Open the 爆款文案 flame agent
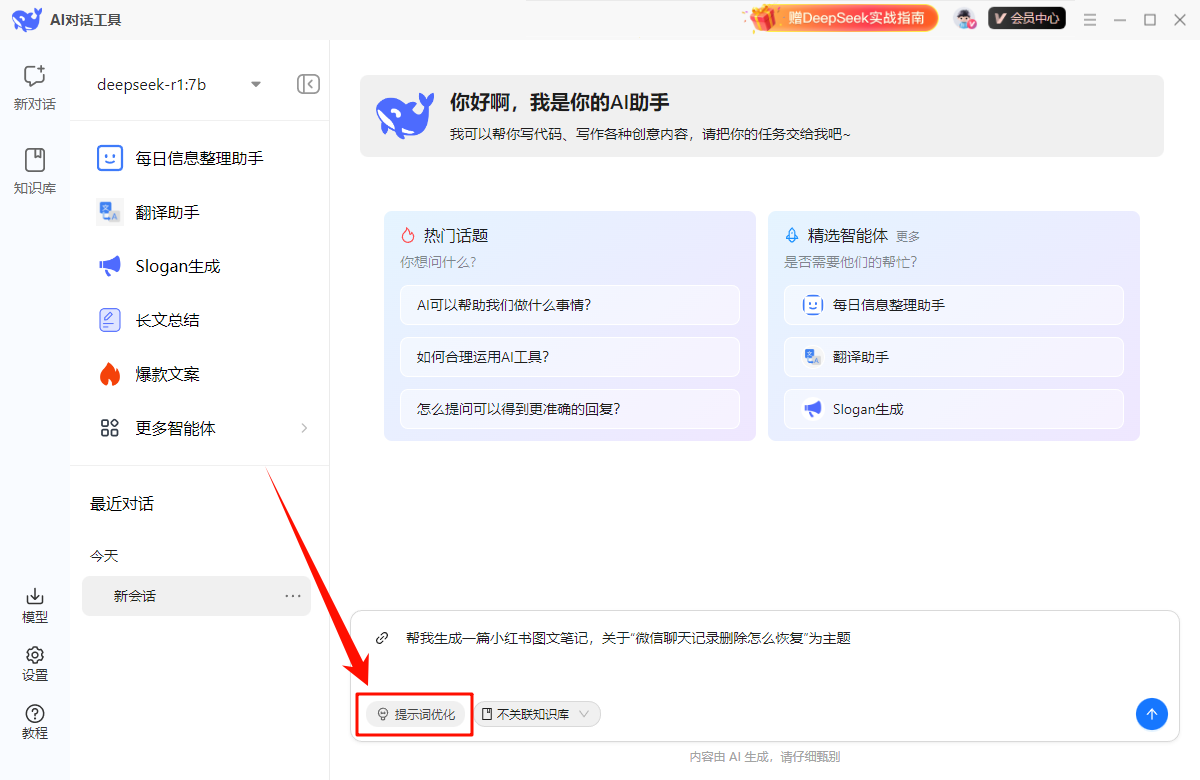 click(x=110, y=373)
